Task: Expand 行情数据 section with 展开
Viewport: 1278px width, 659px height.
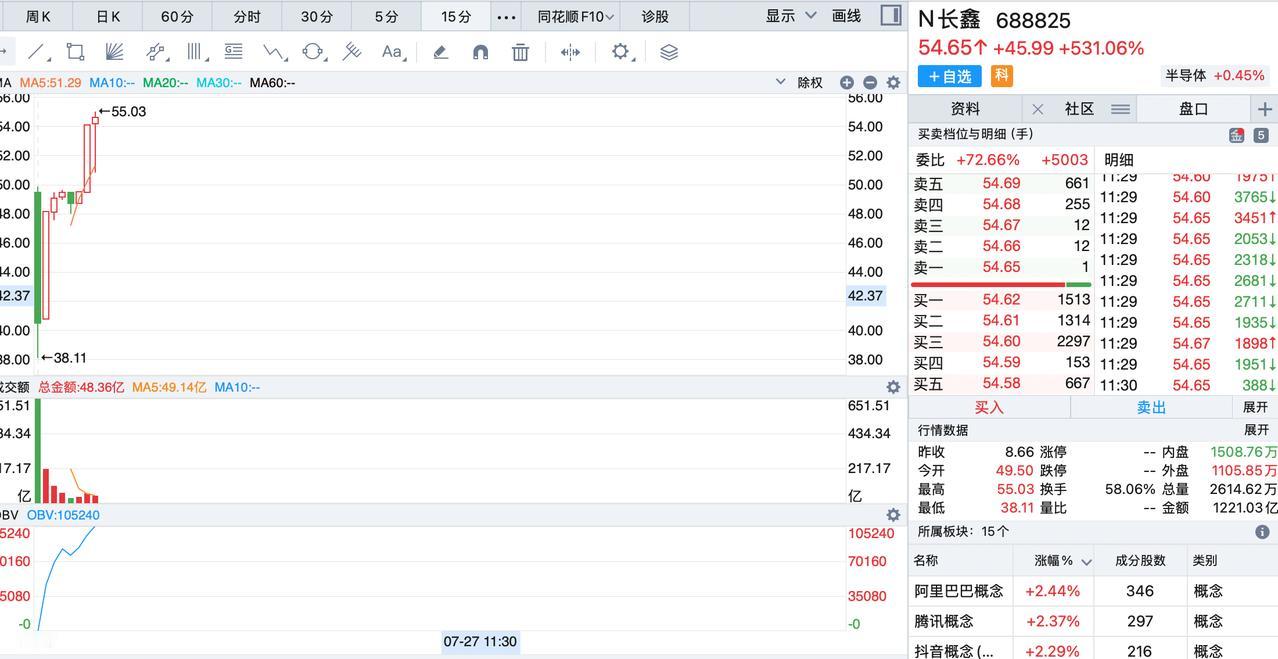Action: [x=1256, y=430]
